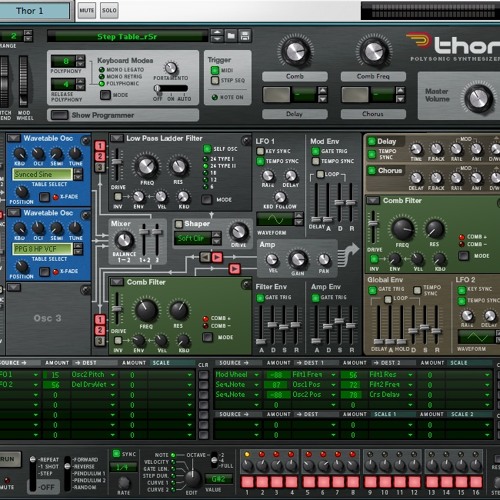Adjust the Master Volume knob
Image resolution: width=500 pixels, height=500 pixels.
[x=479, y=99]
